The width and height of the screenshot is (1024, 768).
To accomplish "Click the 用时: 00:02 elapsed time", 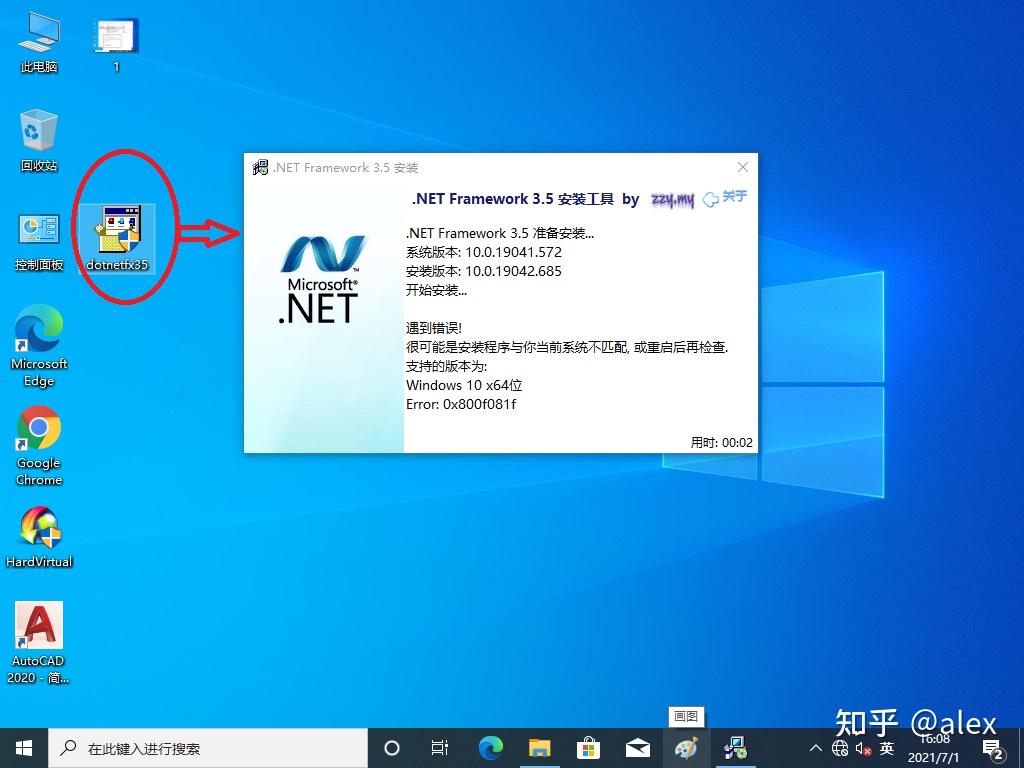I will (x=722, y=443).
